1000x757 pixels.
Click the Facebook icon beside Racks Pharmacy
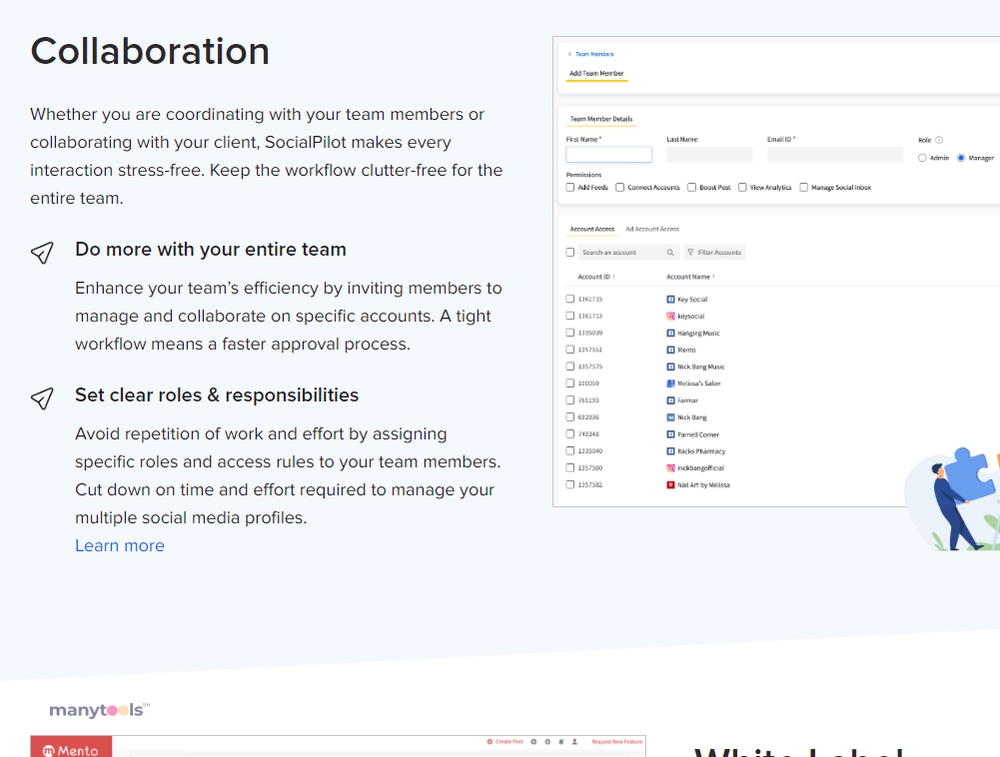coord(670,451)
